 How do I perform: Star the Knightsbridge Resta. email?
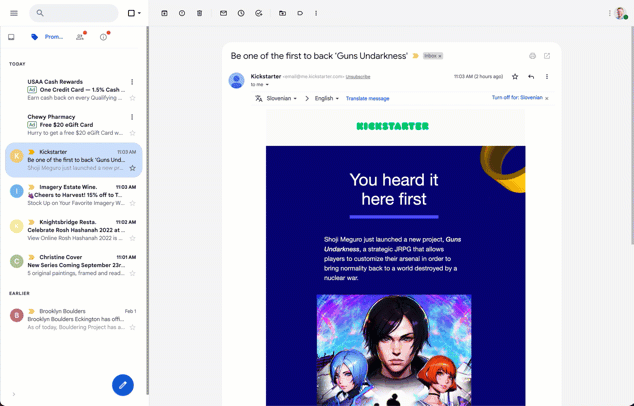[132, 239]
